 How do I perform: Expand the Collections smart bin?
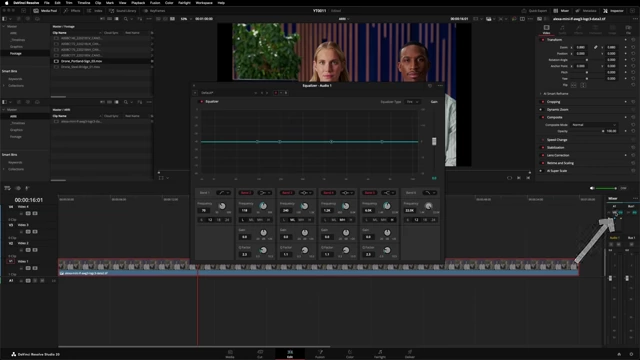tap(4, 86)
